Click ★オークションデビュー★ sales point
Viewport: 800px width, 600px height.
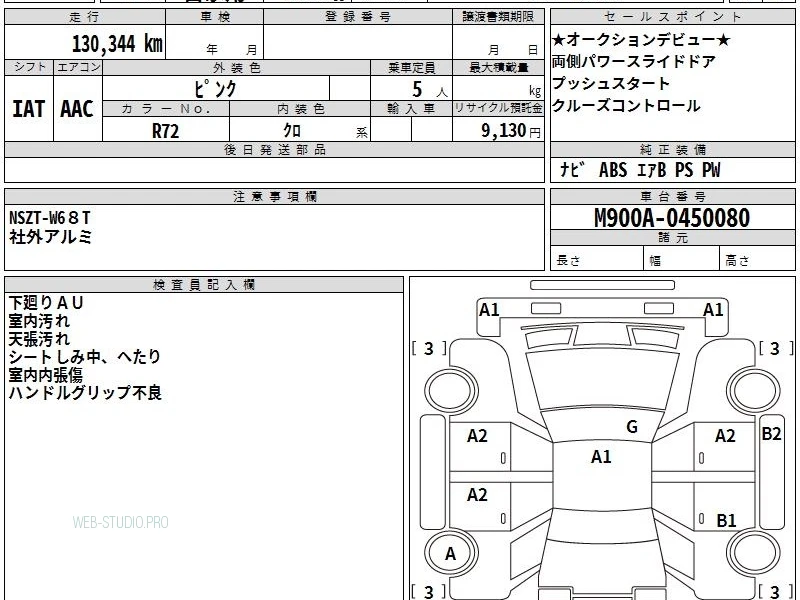pyautogui.click(x=641, y=40)
